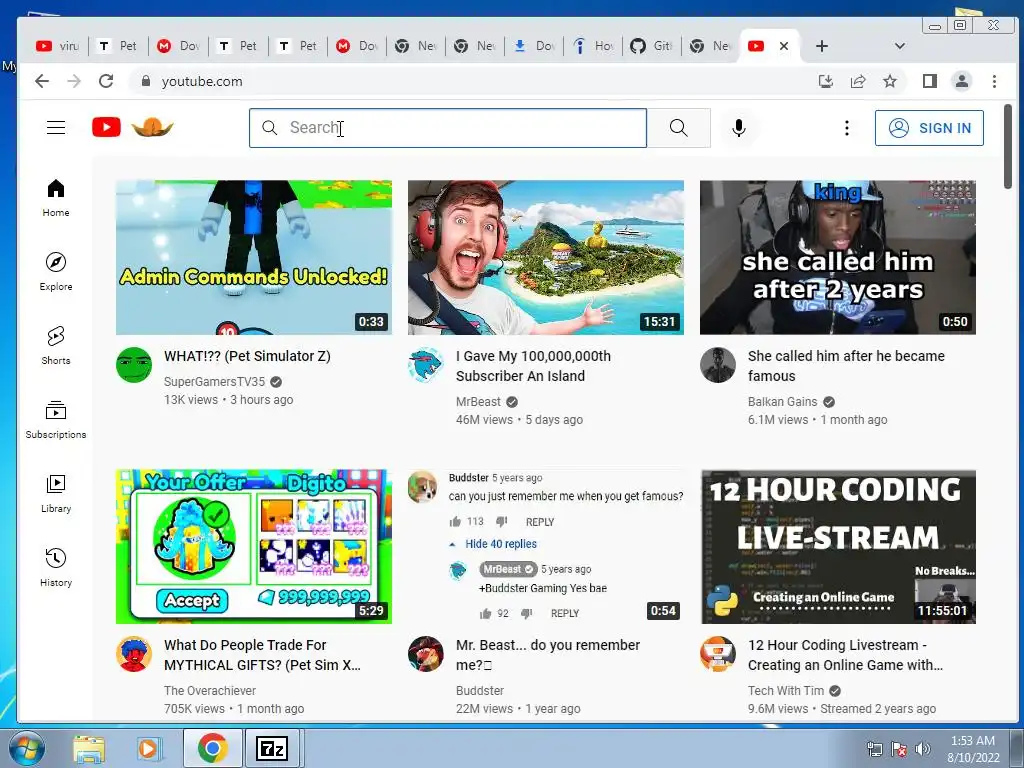The image size is (1024, 768).
Task: Open Buddster channel avatar
Action: coord(426,654)
